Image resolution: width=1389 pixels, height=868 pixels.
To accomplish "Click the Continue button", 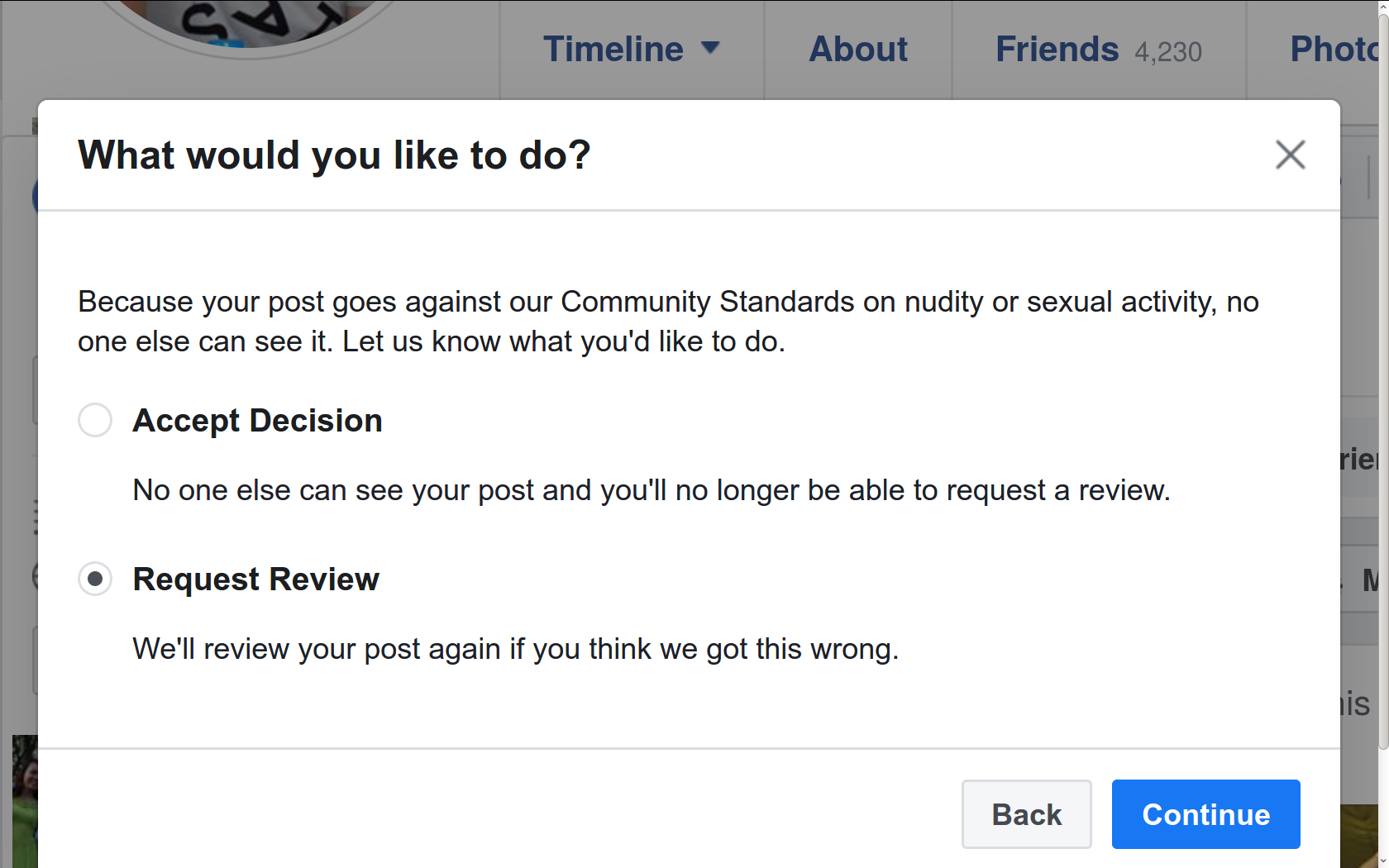I will pos(1205,814).
